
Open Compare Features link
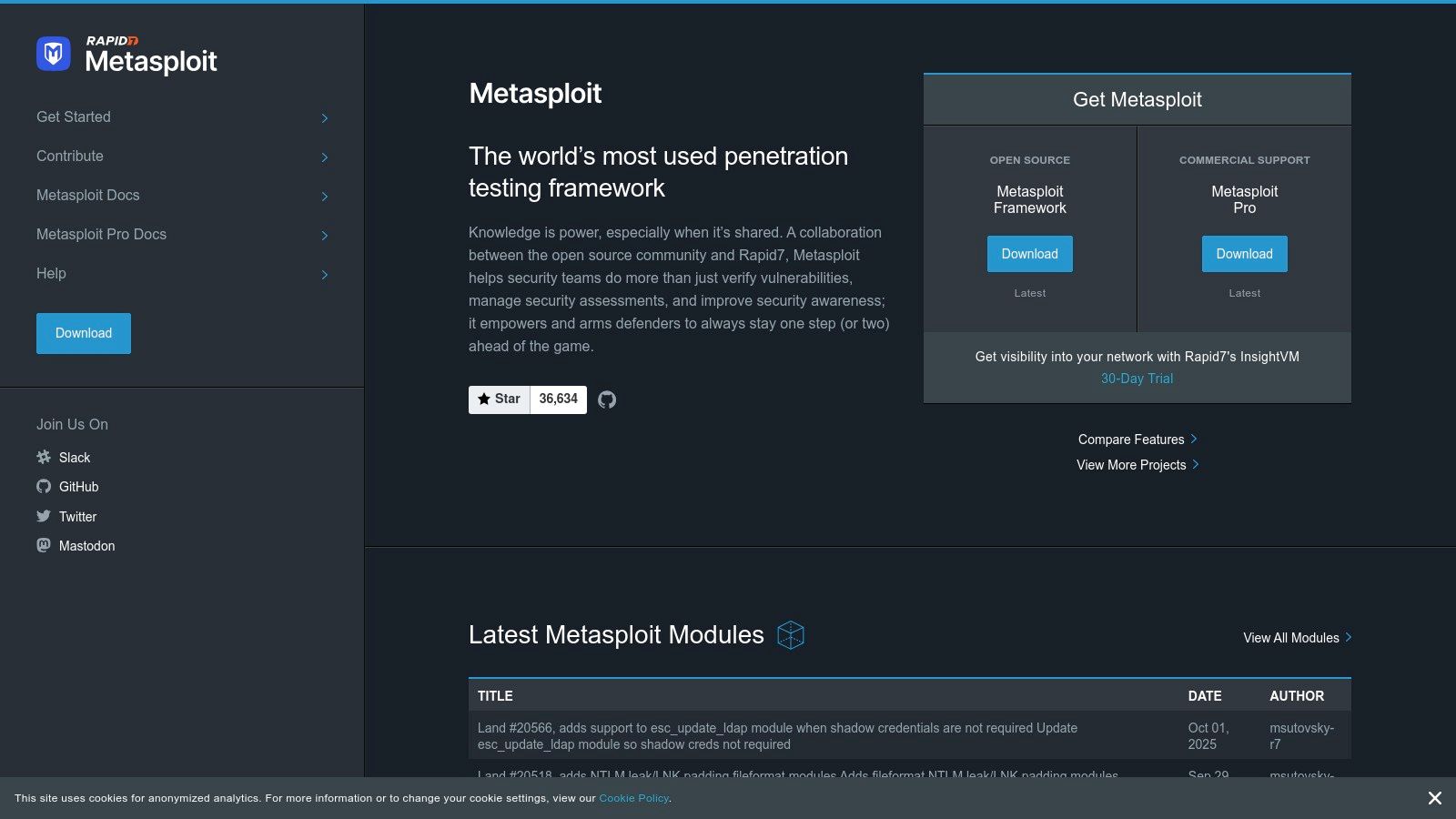coord(1137,440)
